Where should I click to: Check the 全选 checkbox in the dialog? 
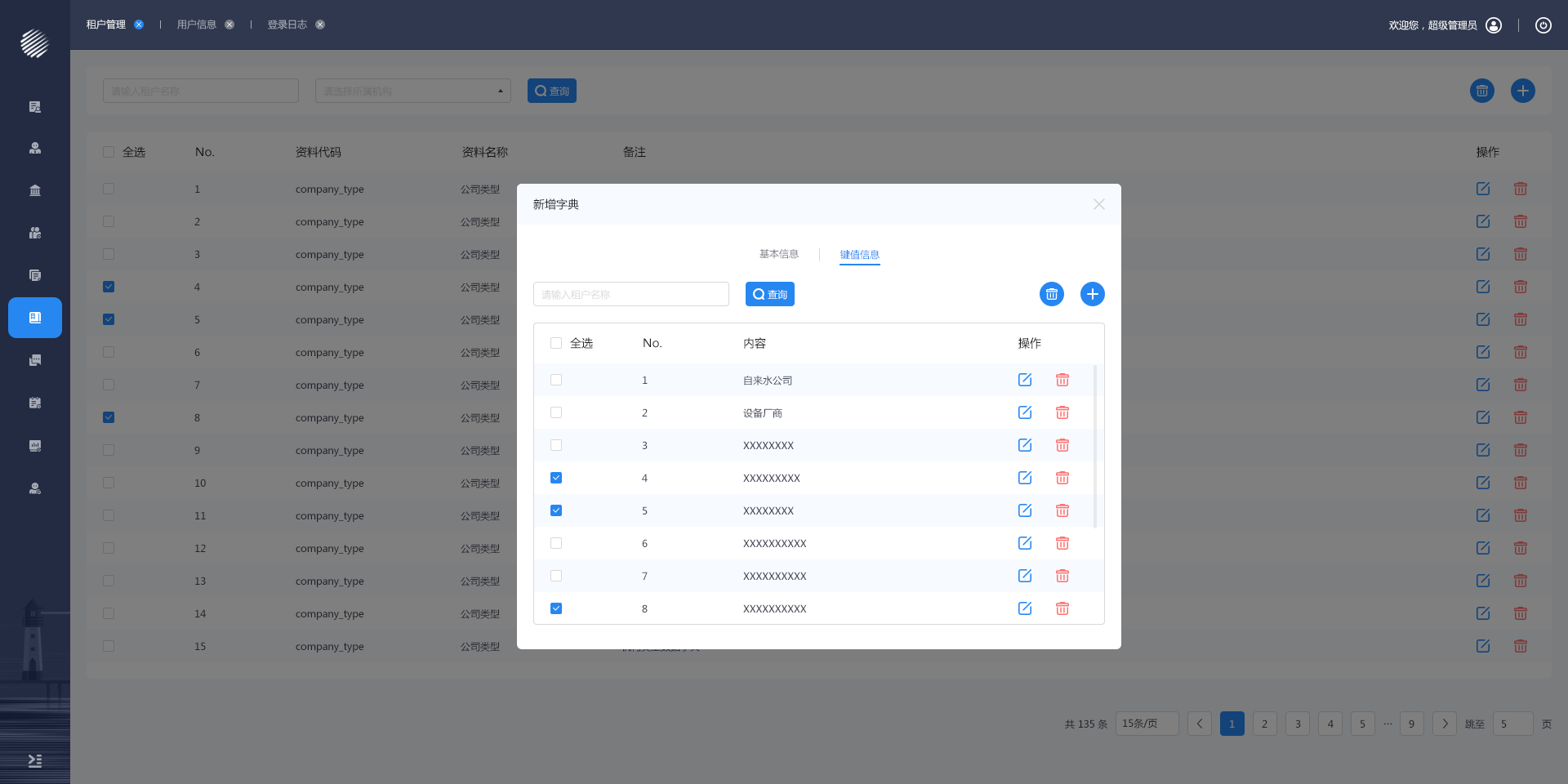556,343
